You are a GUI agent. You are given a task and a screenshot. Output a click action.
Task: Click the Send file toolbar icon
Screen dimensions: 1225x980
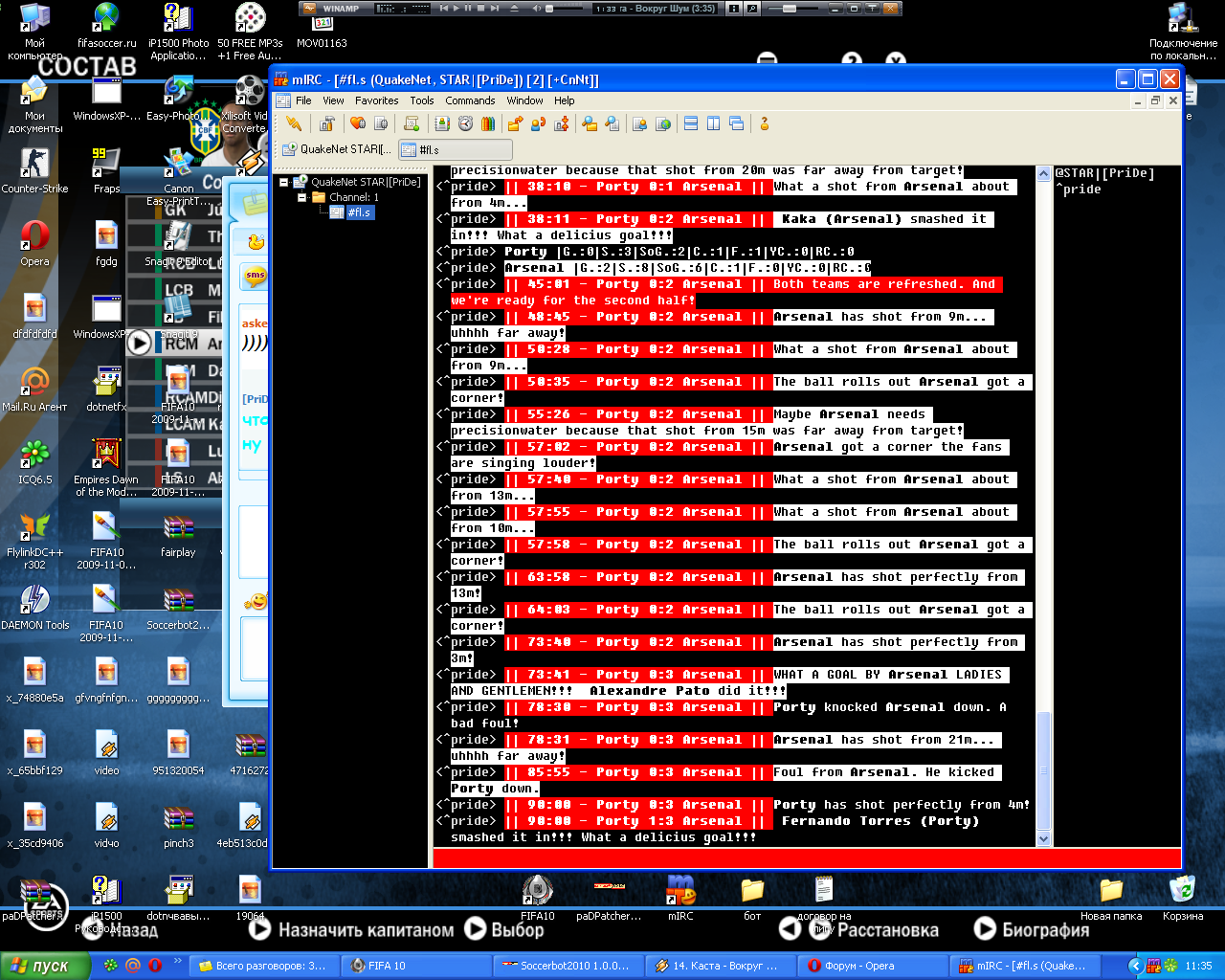pos(515,123)
